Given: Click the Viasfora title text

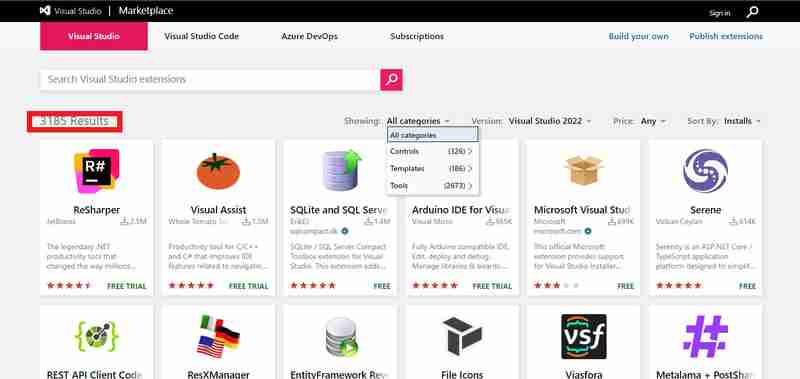Looking at the screenshot, I should pos(584,374).
